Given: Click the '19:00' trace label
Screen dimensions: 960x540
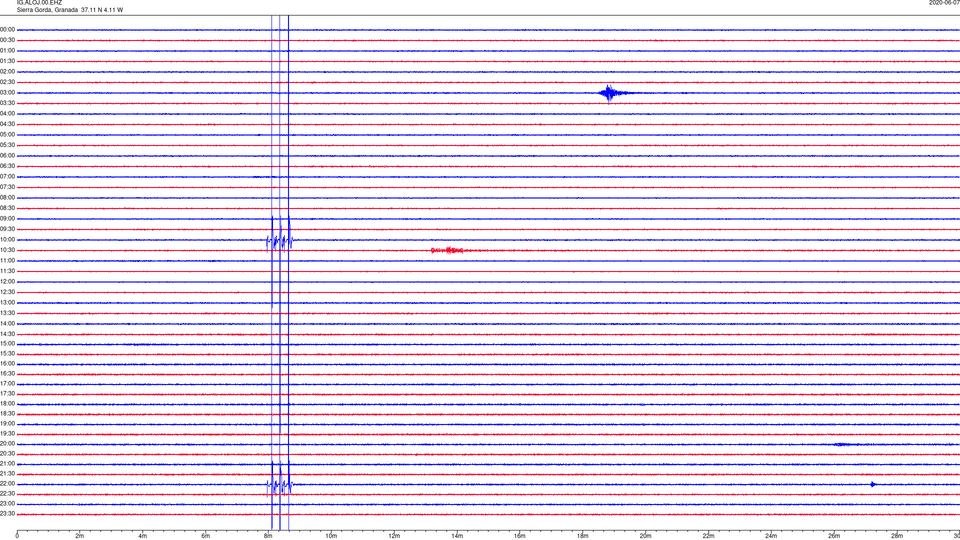Looking at the screenshot, I should 8,424.
